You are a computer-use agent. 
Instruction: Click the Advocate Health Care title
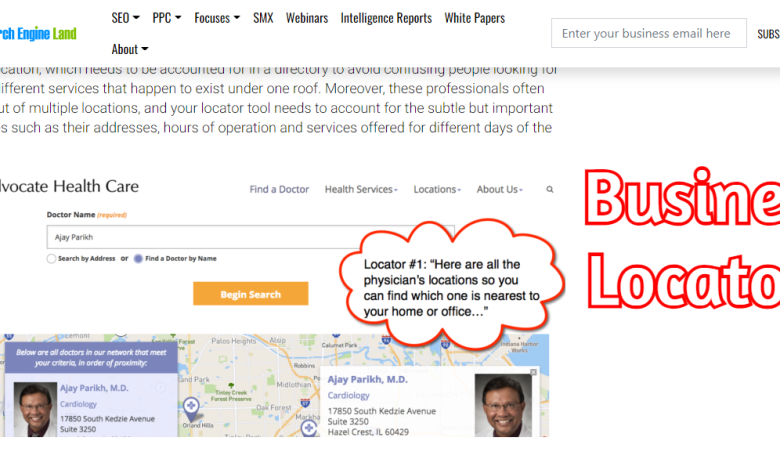(69, 187)
